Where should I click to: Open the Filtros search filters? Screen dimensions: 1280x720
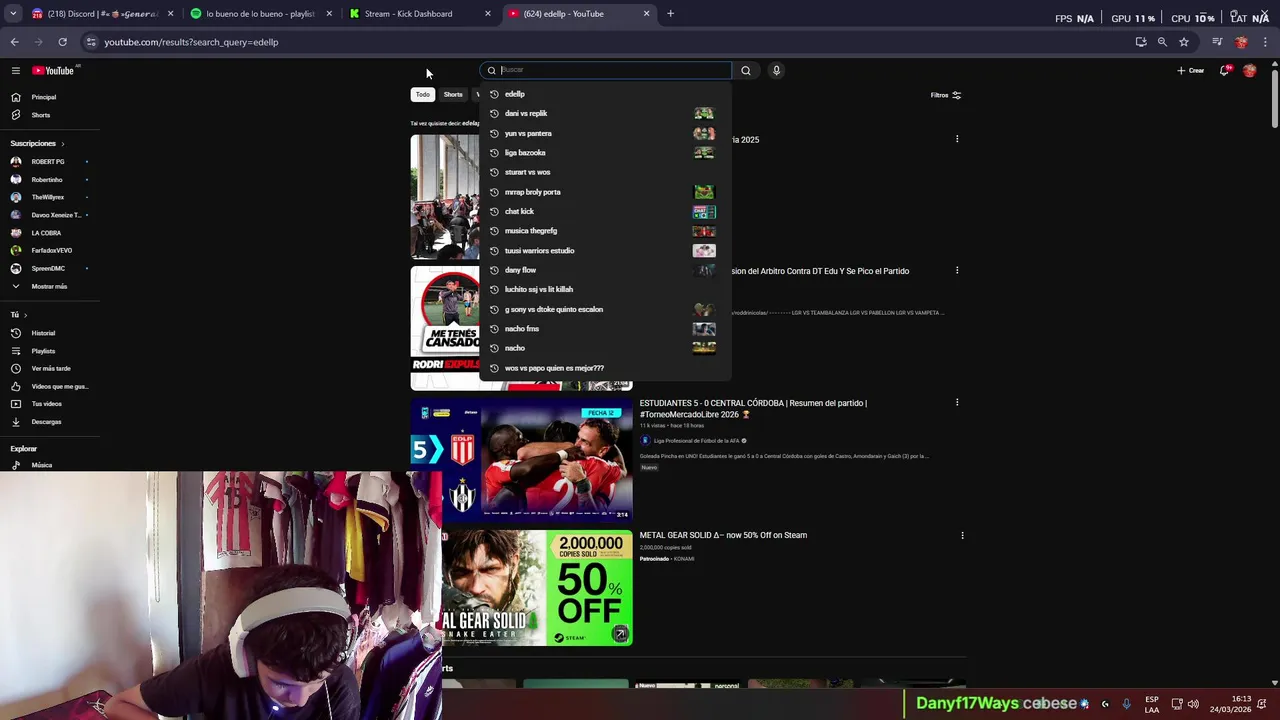pyautogui.click(x=946, y=95)
